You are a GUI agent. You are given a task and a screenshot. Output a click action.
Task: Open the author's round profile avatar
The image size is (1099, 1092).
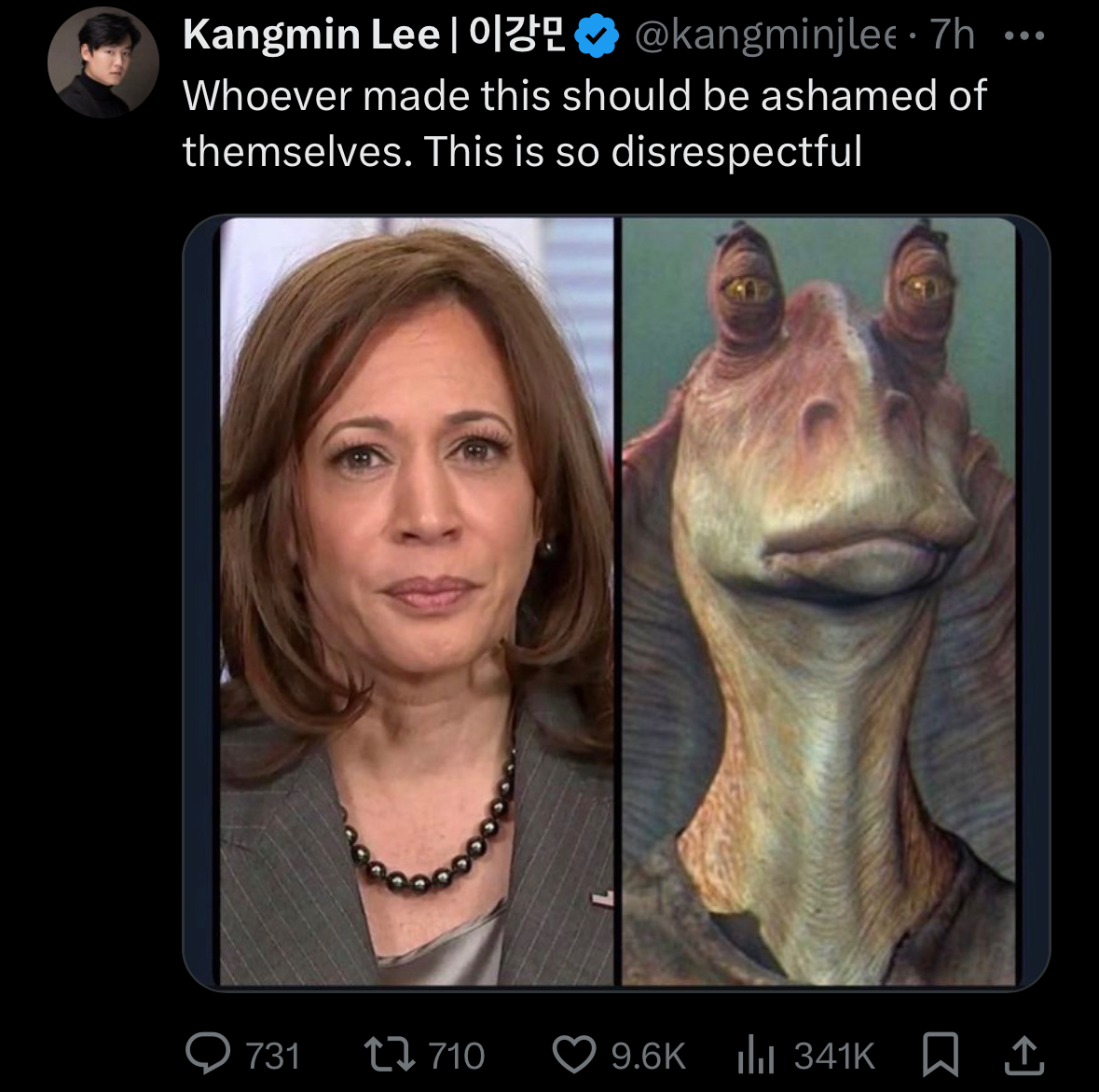pyautogui.click(x=103, y=63)
